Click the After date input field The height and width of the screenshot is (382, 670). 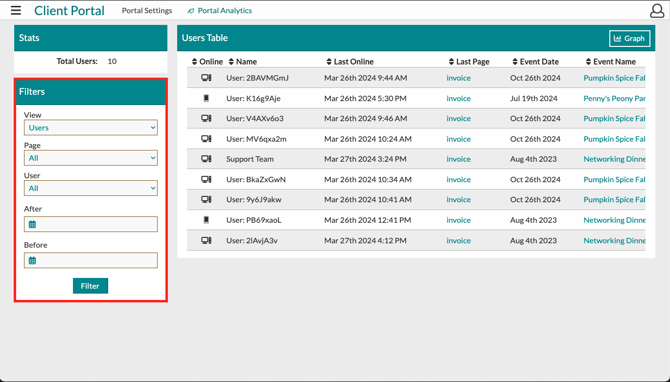tap(91, 224)
